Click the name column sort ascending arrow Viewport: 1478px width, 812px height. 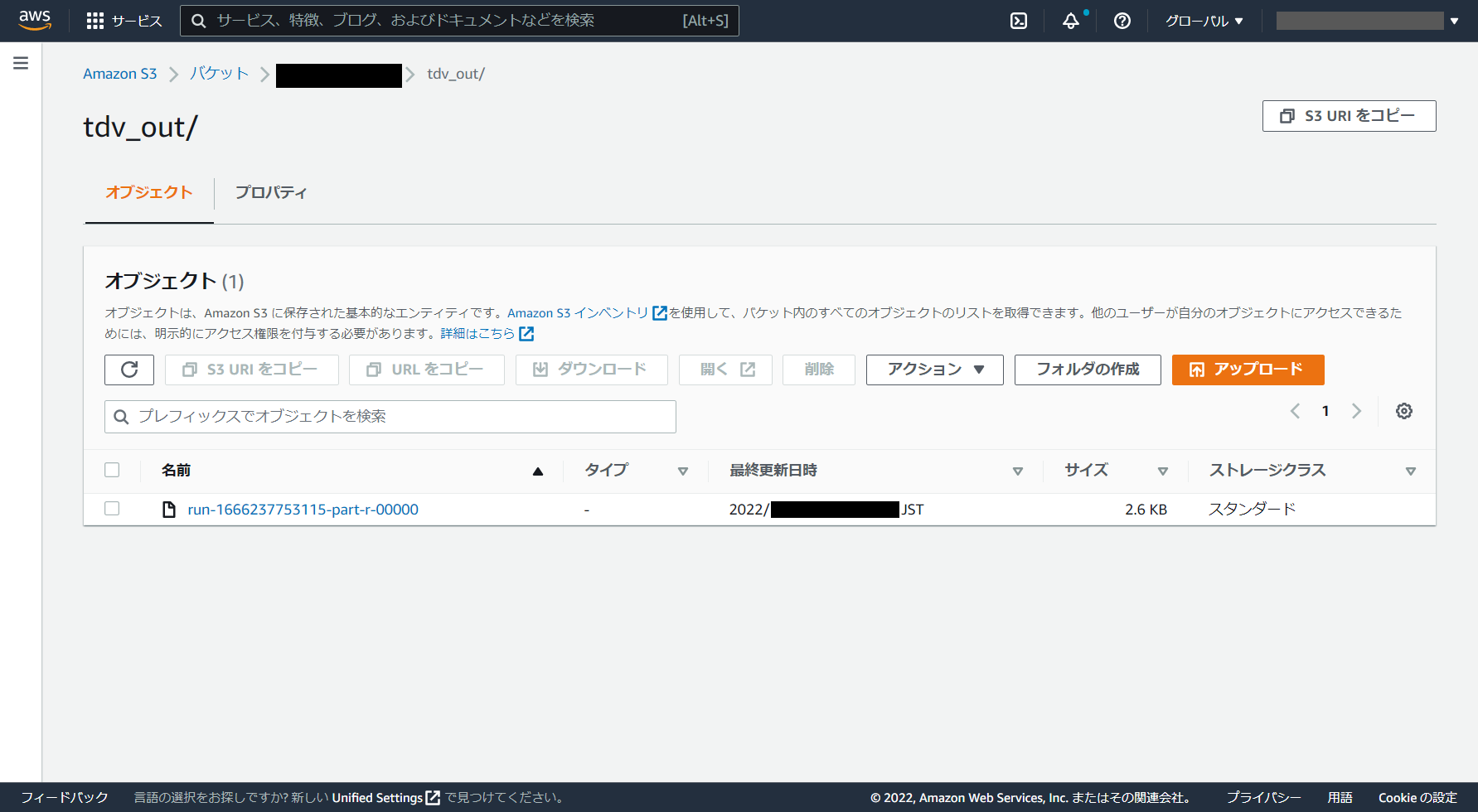tap(538, 471)
